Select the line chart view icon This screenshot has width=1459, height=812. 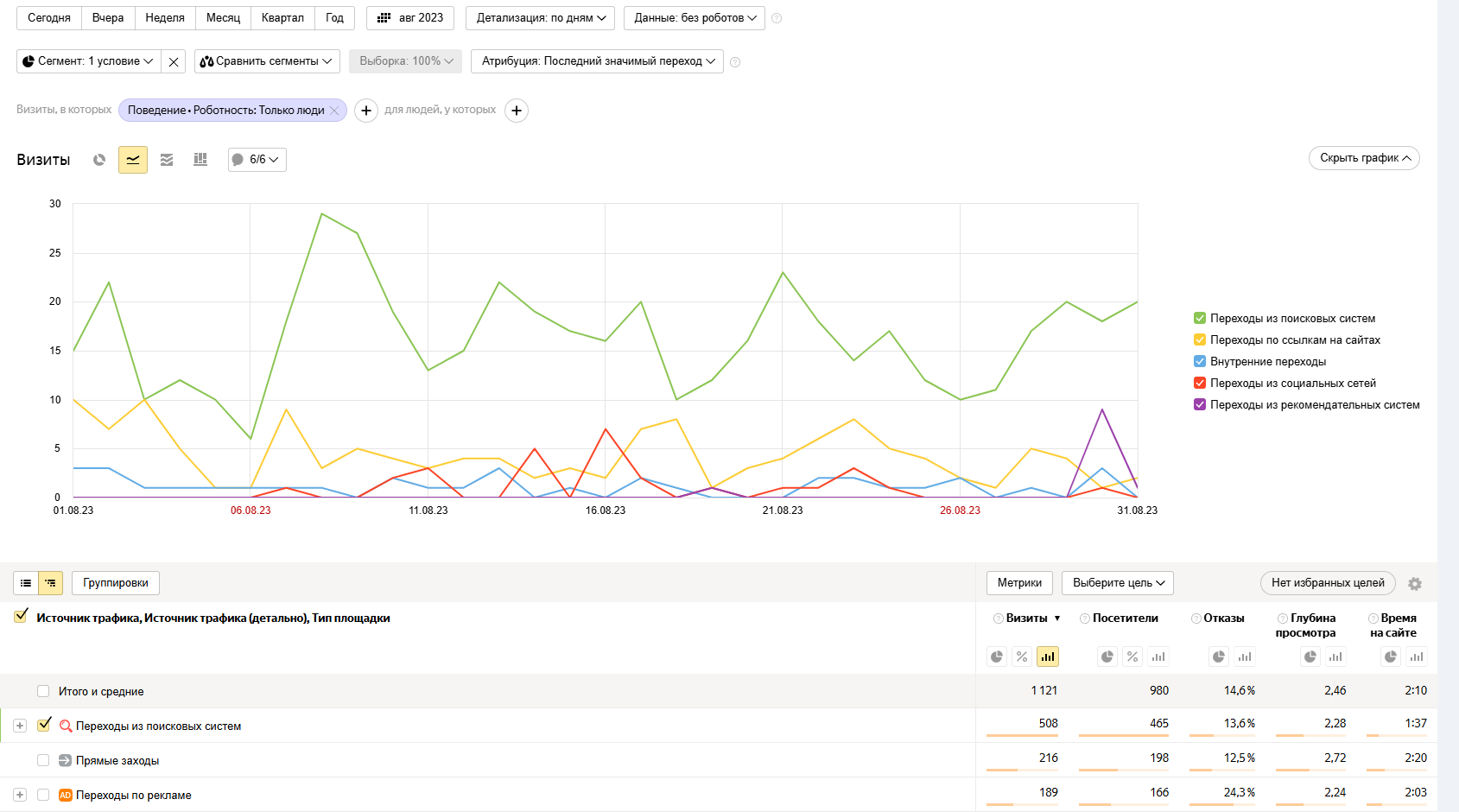pos(133,160)
